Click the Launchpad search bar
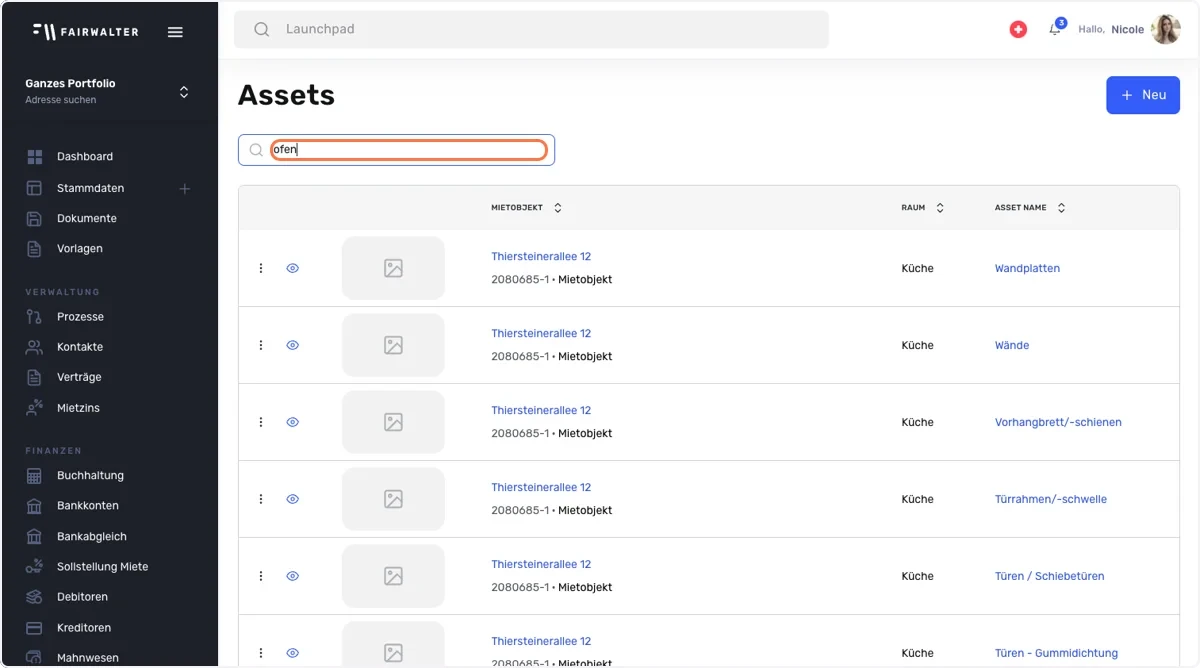1200x668 pixels. tap(531, 29)
